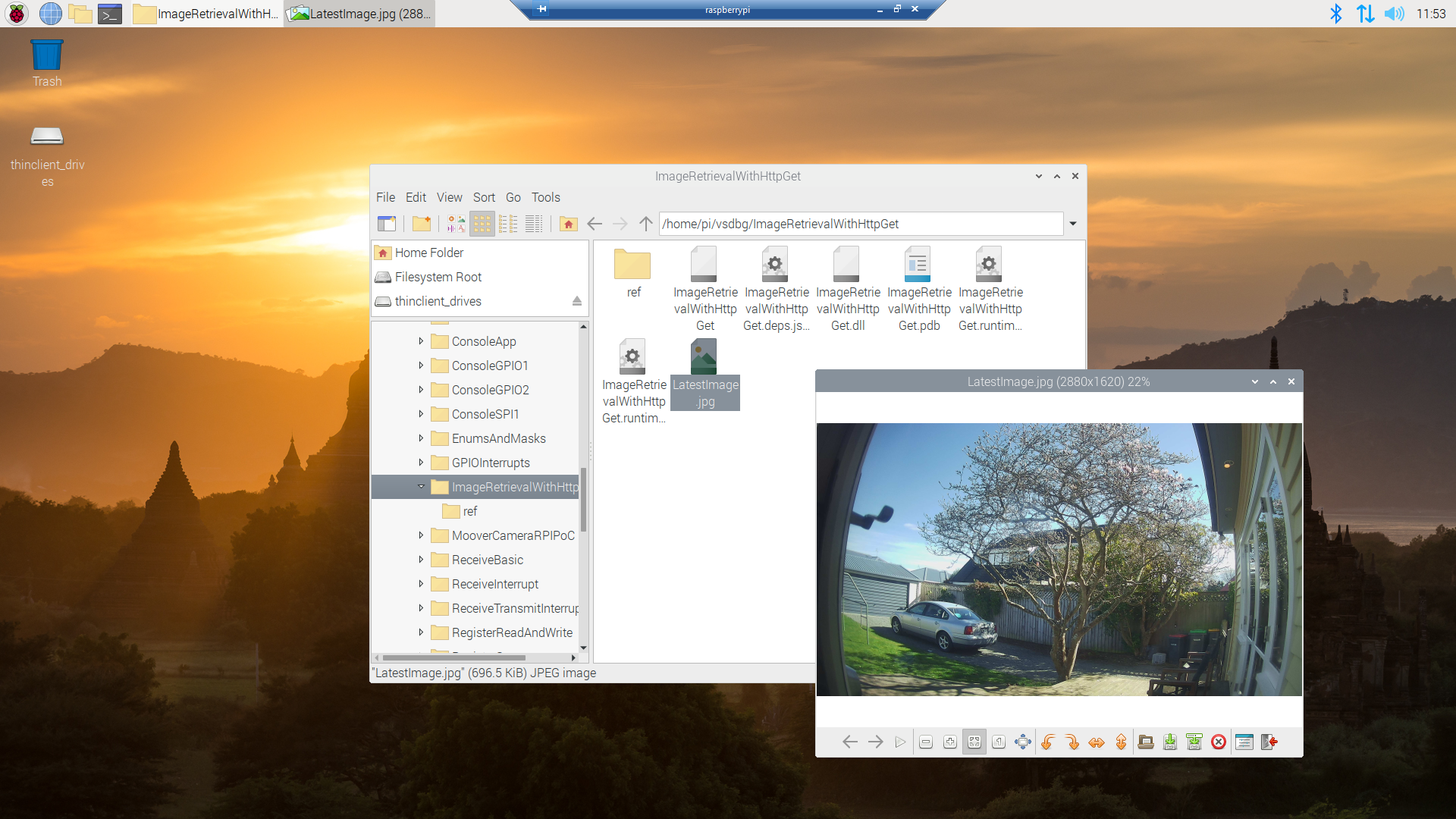Flip image horizontally in viewer
This screenshot has width=1456, height=819.
(1097, 742)
